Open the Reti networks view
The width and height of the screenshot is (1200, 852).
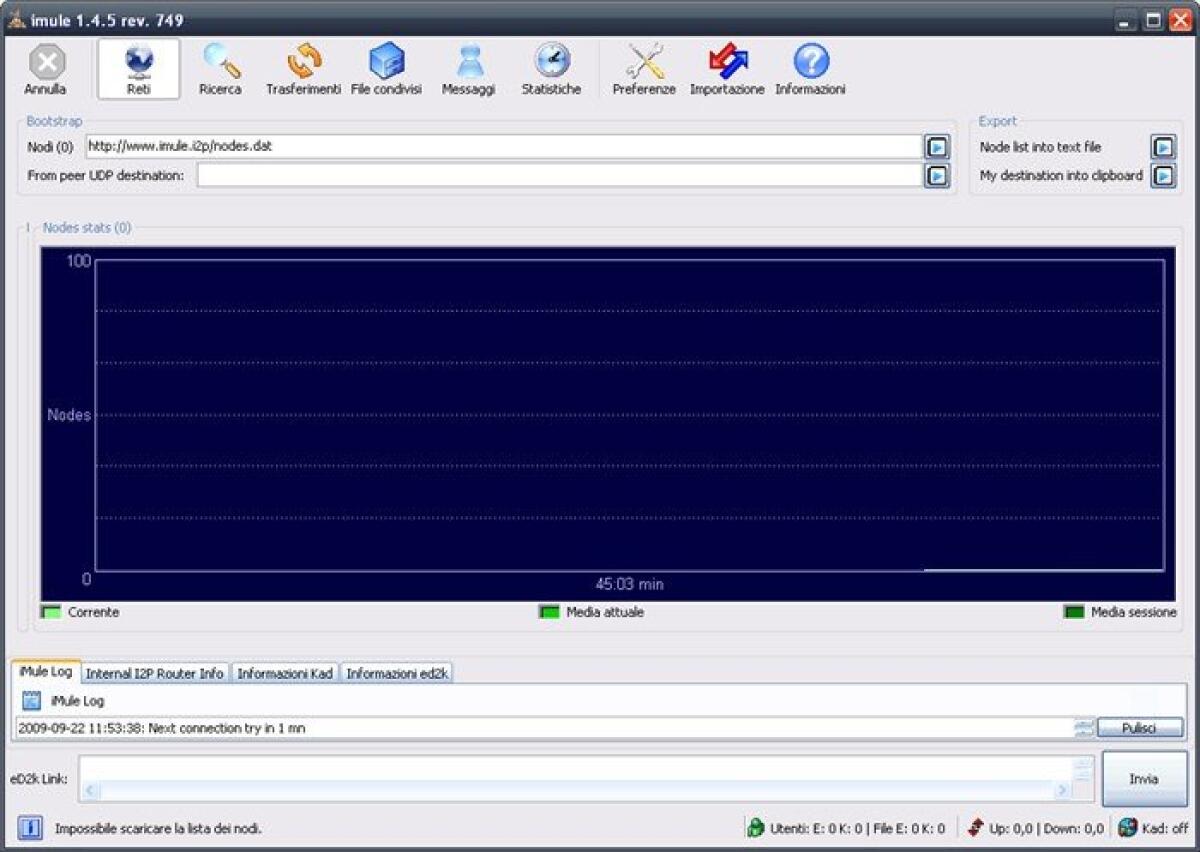pos(139,68)
